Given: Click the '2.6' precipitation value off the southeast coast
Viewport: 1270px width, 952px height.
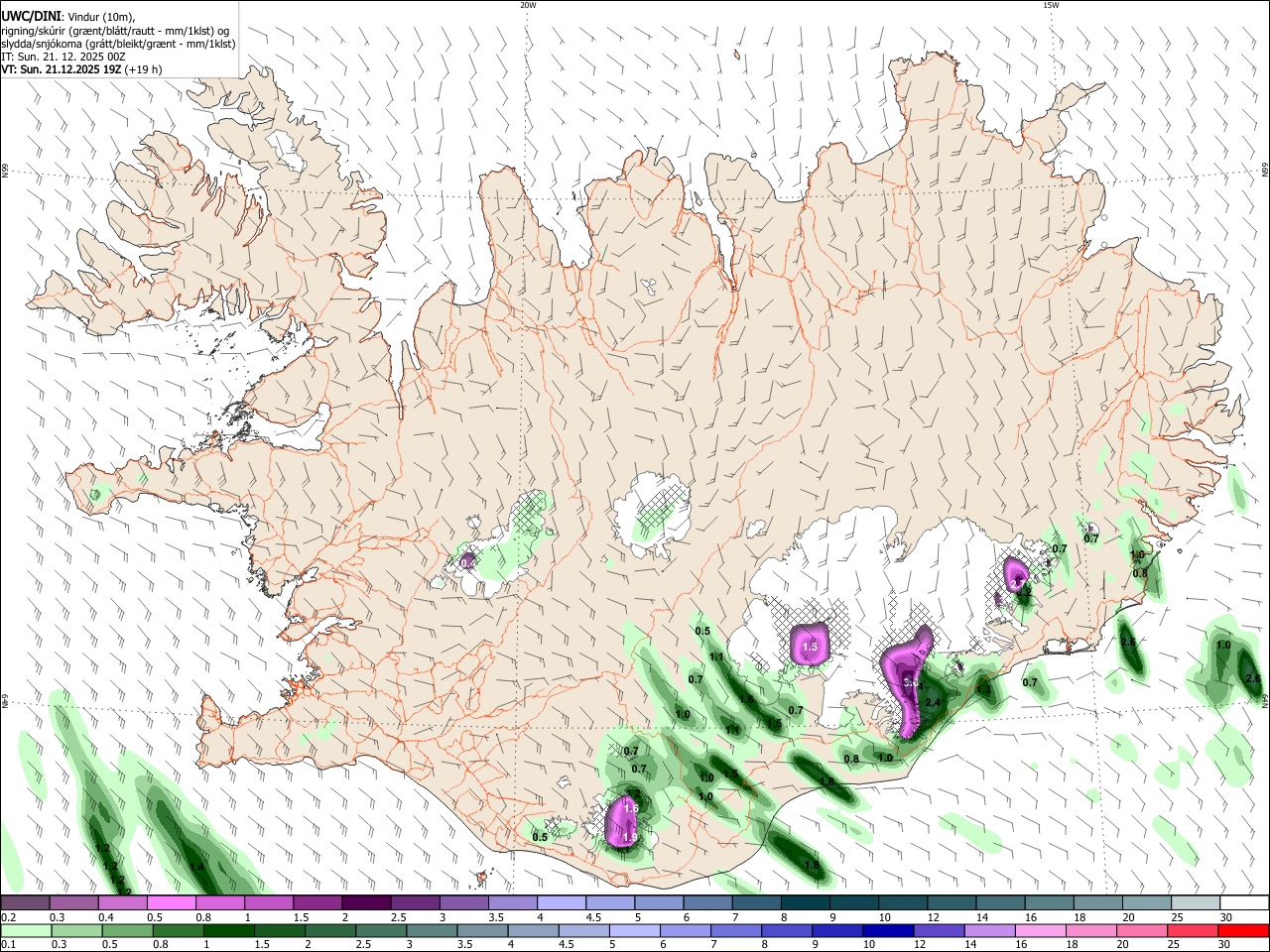Looking at the screenshot, I should (x=1127, y=642).
